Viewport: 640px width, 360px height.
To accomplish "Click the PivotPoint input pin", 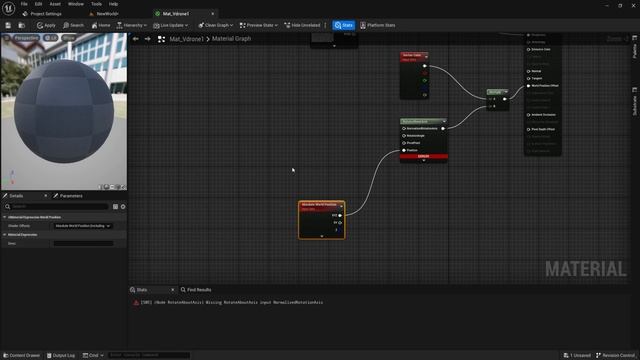I will tap(404, 143).
